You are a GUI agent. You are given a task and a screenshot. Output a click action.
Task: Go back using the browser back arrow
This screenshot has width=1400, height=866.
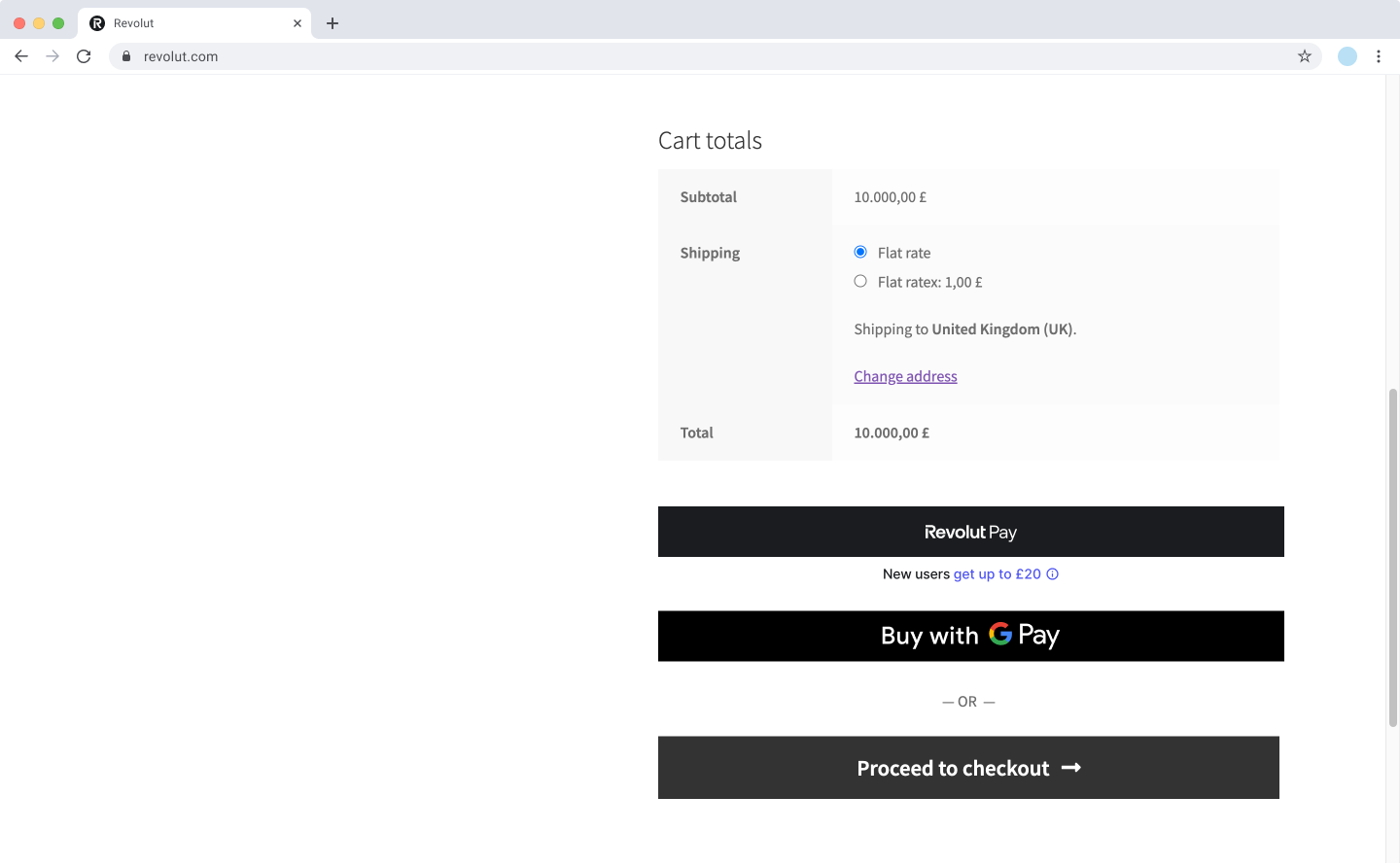click(21, 56)
